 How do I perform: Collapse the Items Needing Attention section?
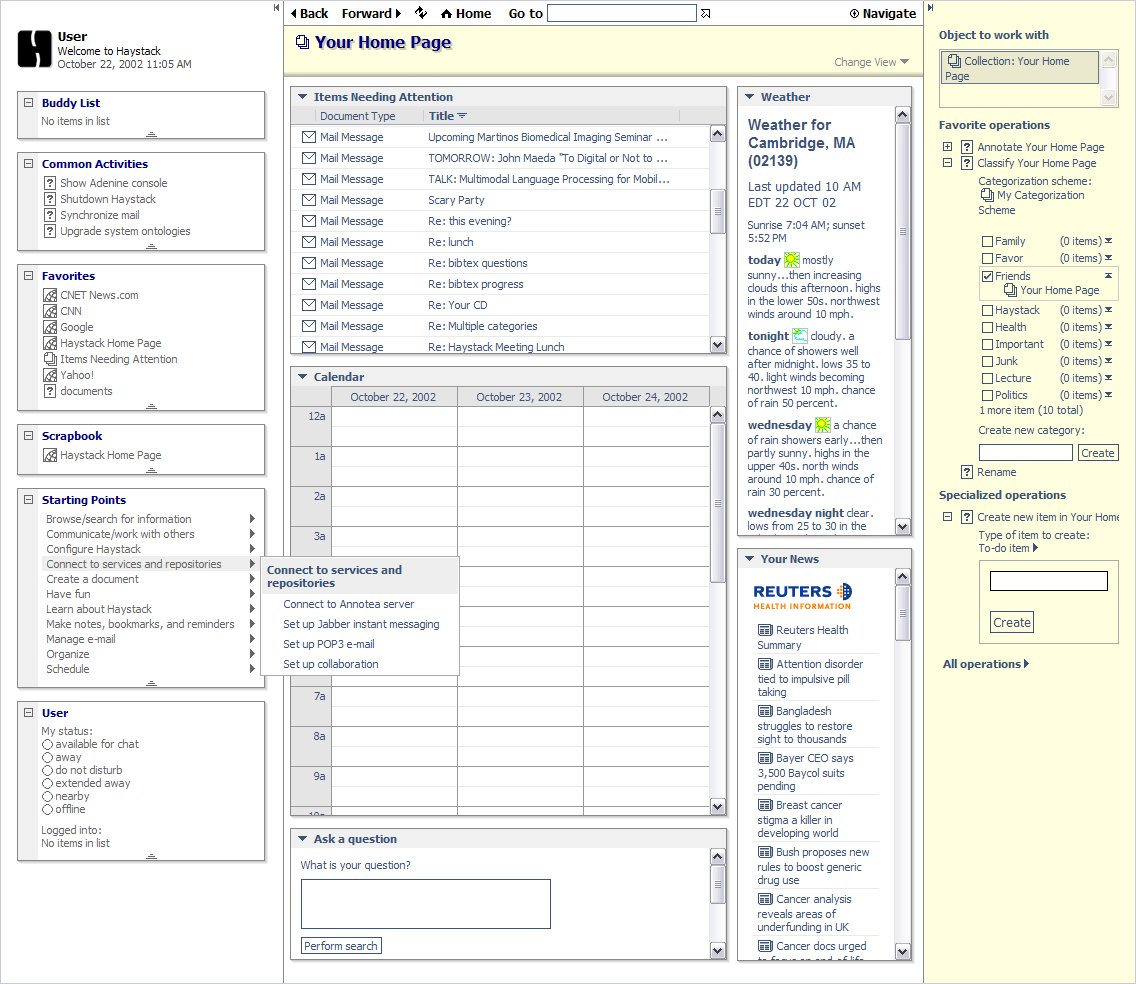[x=302, y=96]
